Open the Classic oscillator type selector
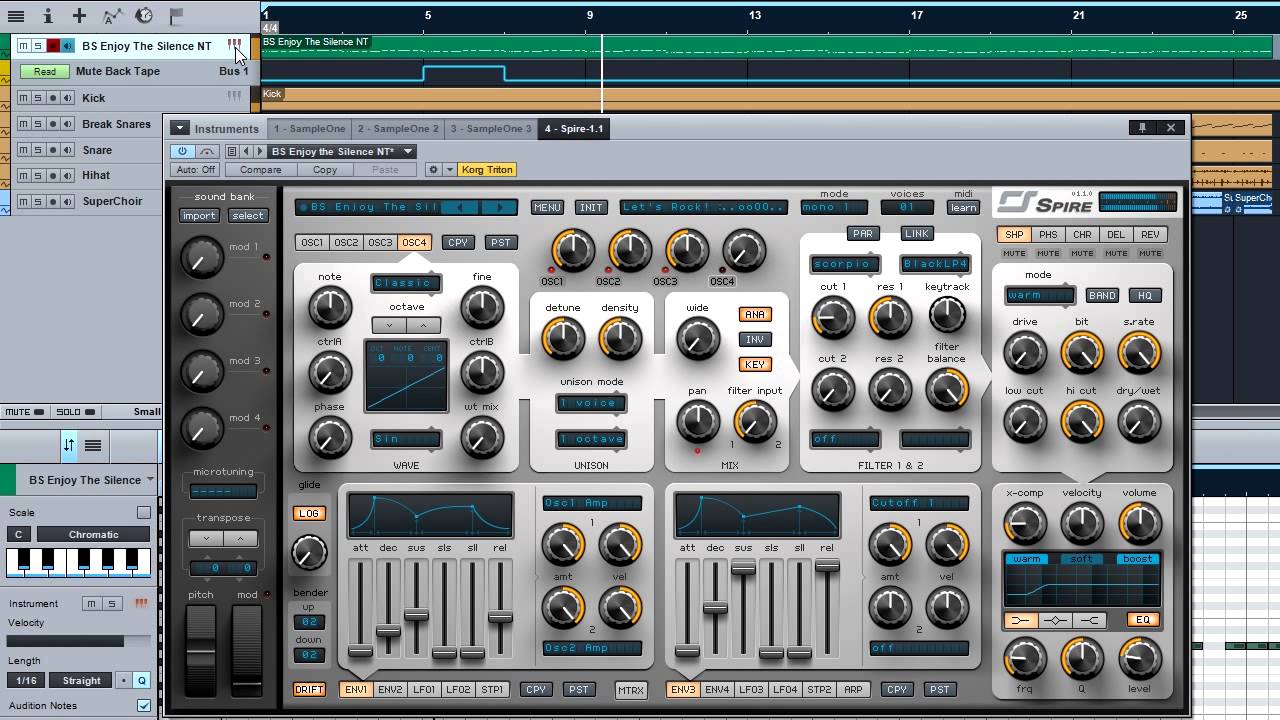The image size is (1280, 720). pyautogui.click(x=406, y=283)
